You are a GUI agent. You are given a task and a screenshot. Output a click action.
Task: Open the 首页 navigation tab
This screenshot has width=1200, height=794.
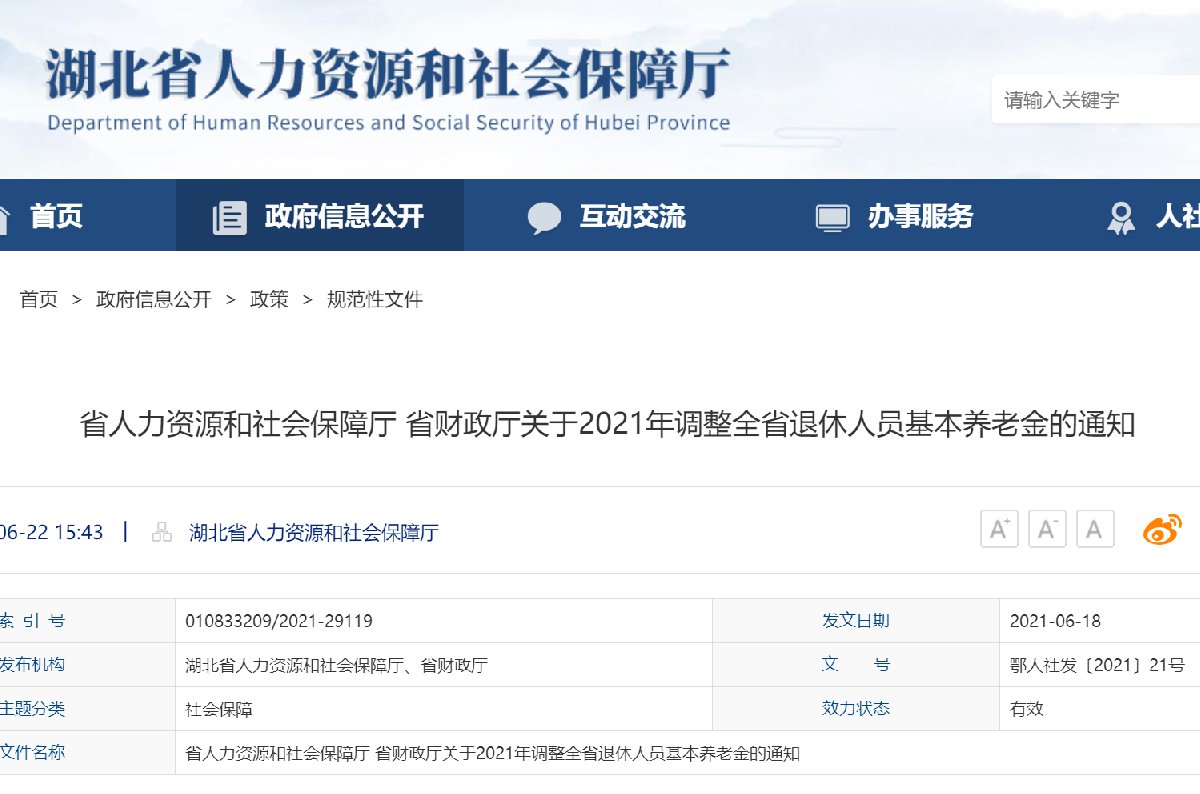(x=56, y=216)
